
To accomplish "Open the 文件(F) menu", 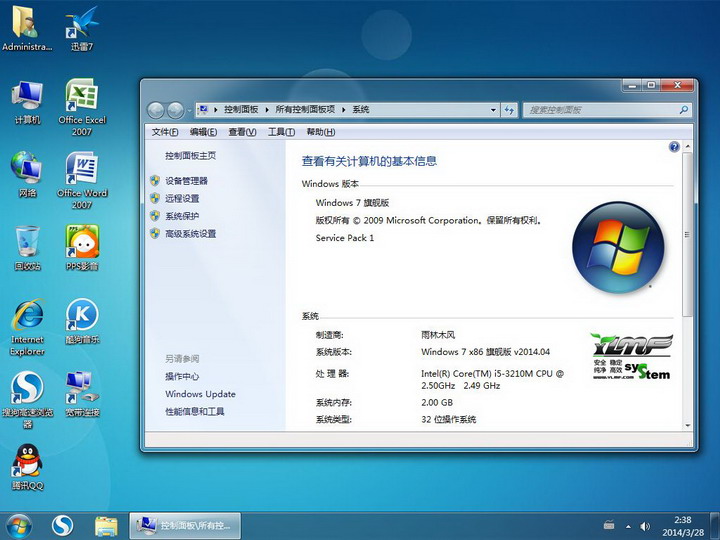I will (x=165, y=132).
